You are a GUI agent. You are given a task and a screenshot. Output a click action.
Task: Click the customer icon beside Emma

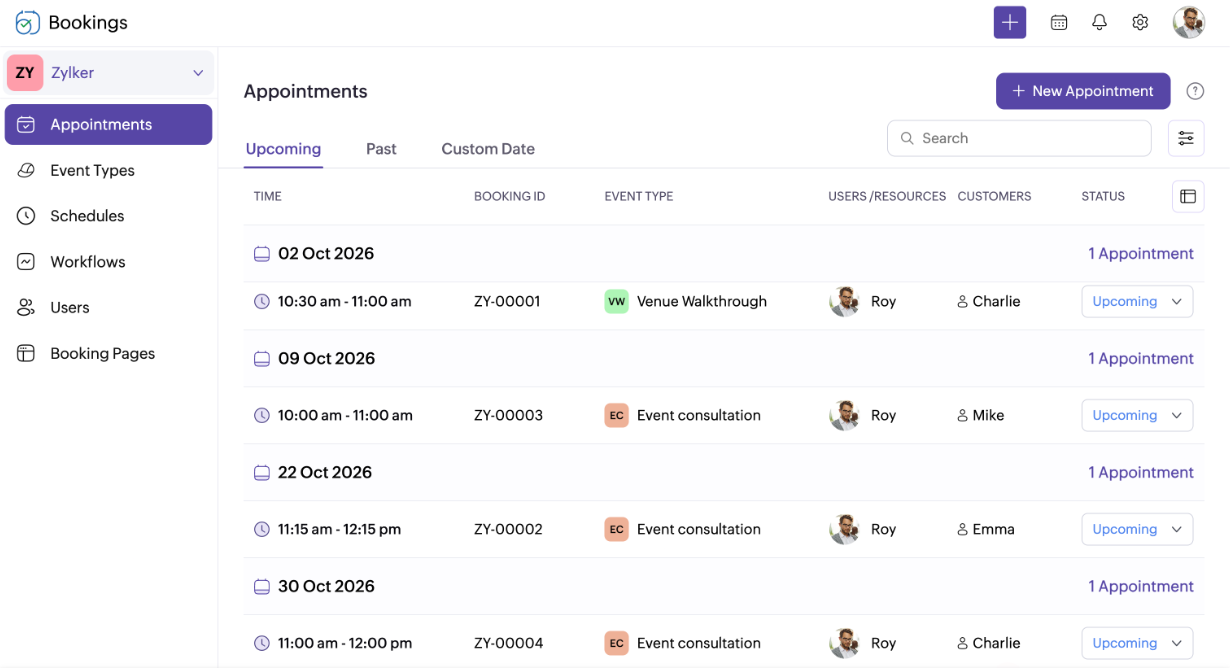click(963, 529)
